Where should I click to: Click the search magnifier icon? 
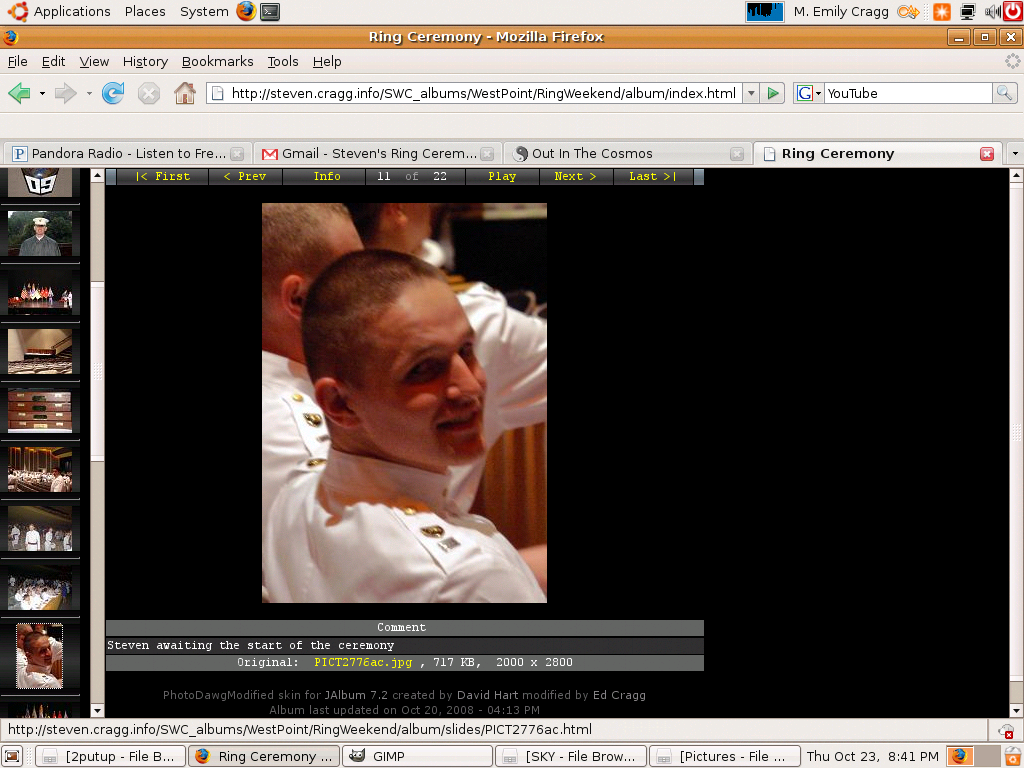point(1004,93)
